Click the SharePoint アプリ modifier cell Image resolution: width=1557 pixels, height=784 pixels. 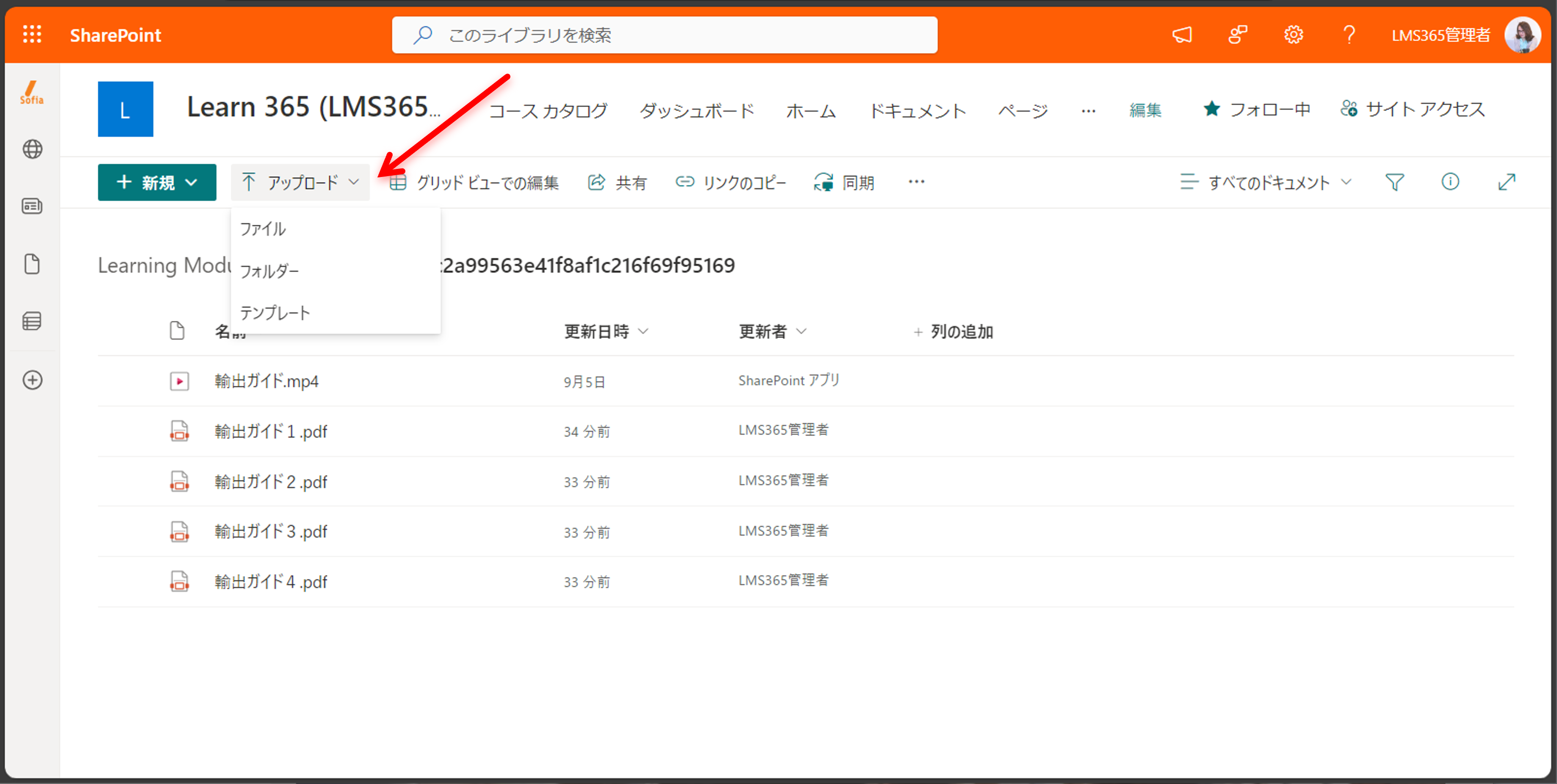pos(789,380)
